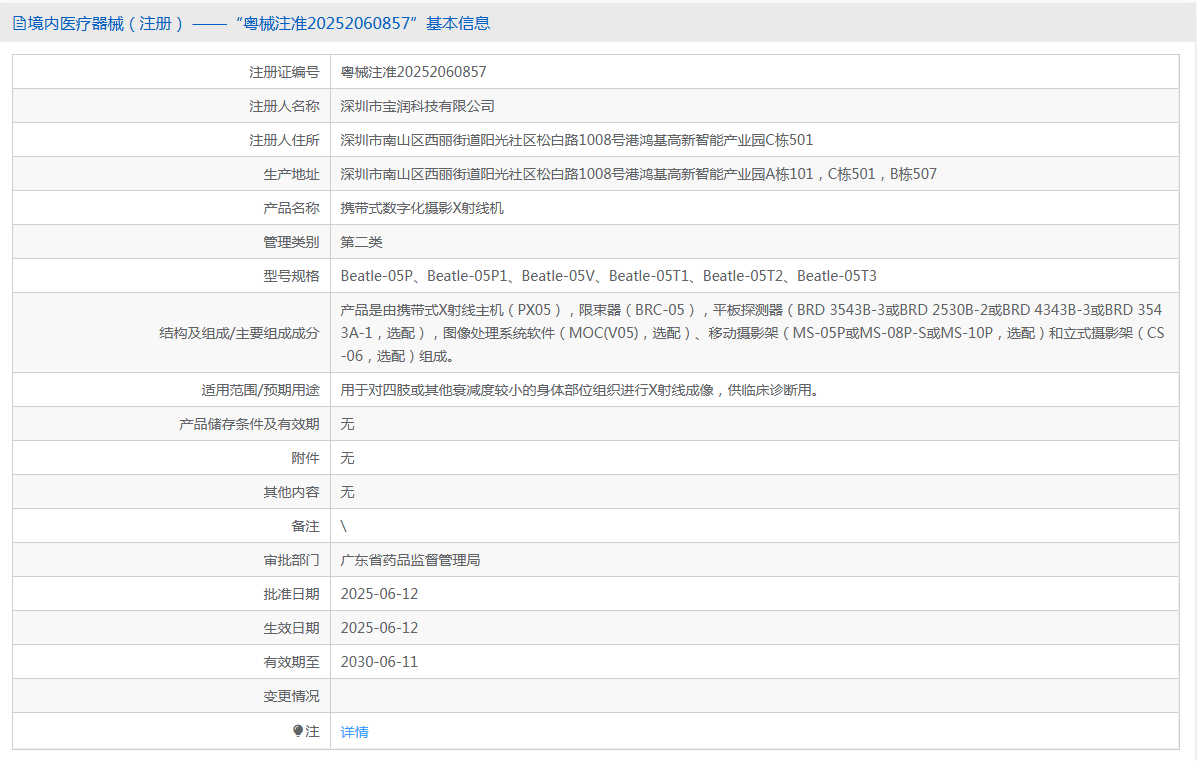Click the 无 value in 产品储存条件及有效期 row
This screenshot has height=761, width=1197.
point(347,424)
